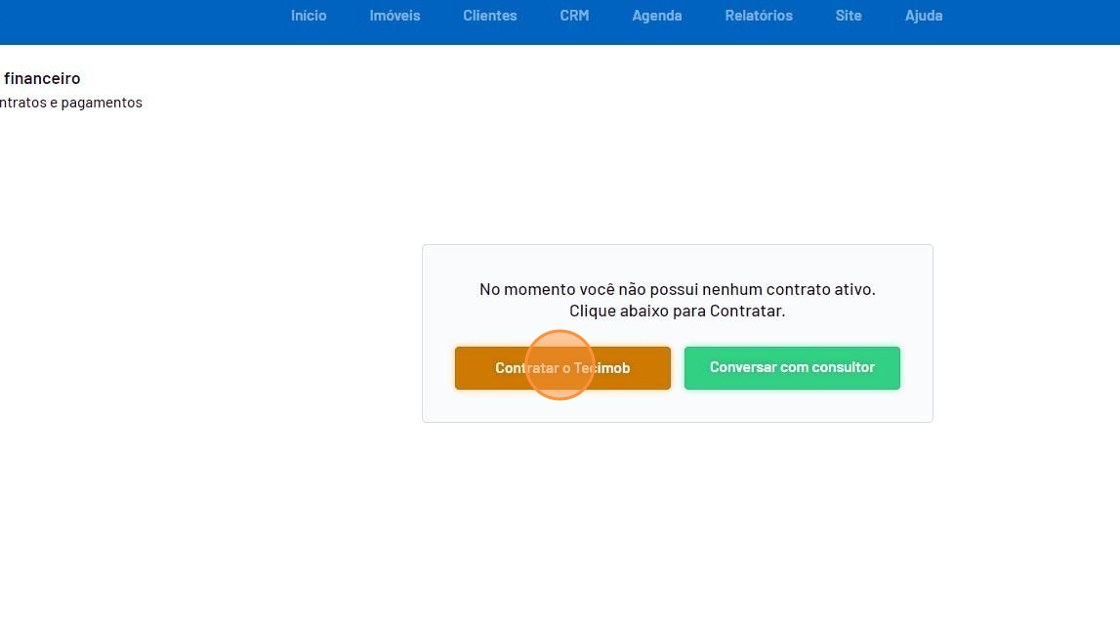Viewport: 1120px width, 626px height.
Task: Open the Clientes menu
Action: click(x=489, y=16)
